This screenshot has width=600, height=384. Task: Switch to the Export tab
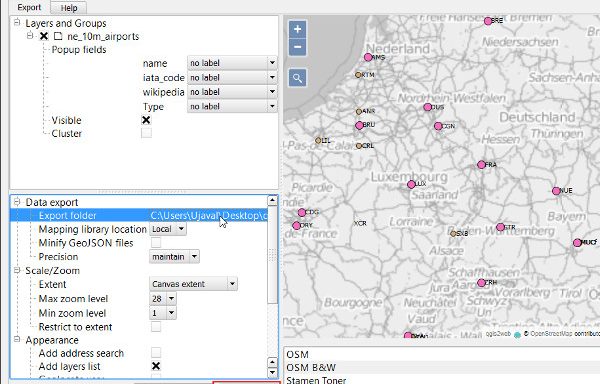click(x=29, y=7)
